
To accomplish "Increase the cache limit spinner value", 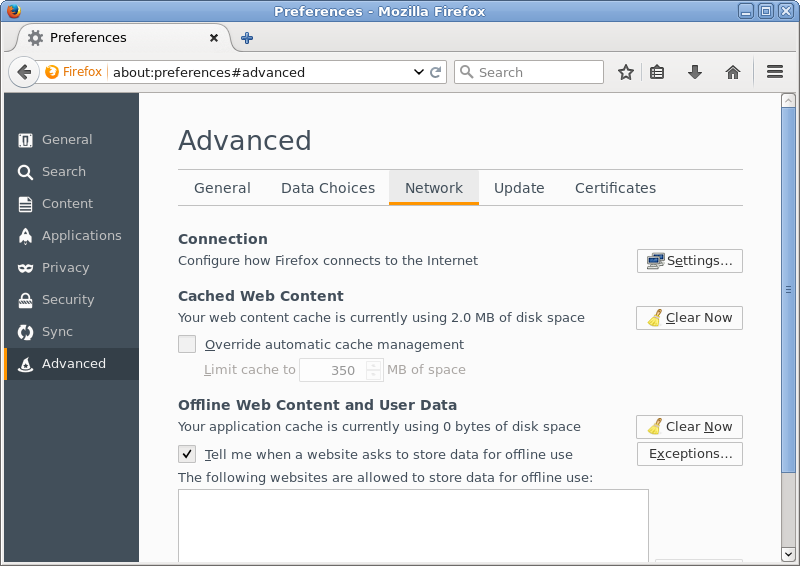I will point(373,365).
